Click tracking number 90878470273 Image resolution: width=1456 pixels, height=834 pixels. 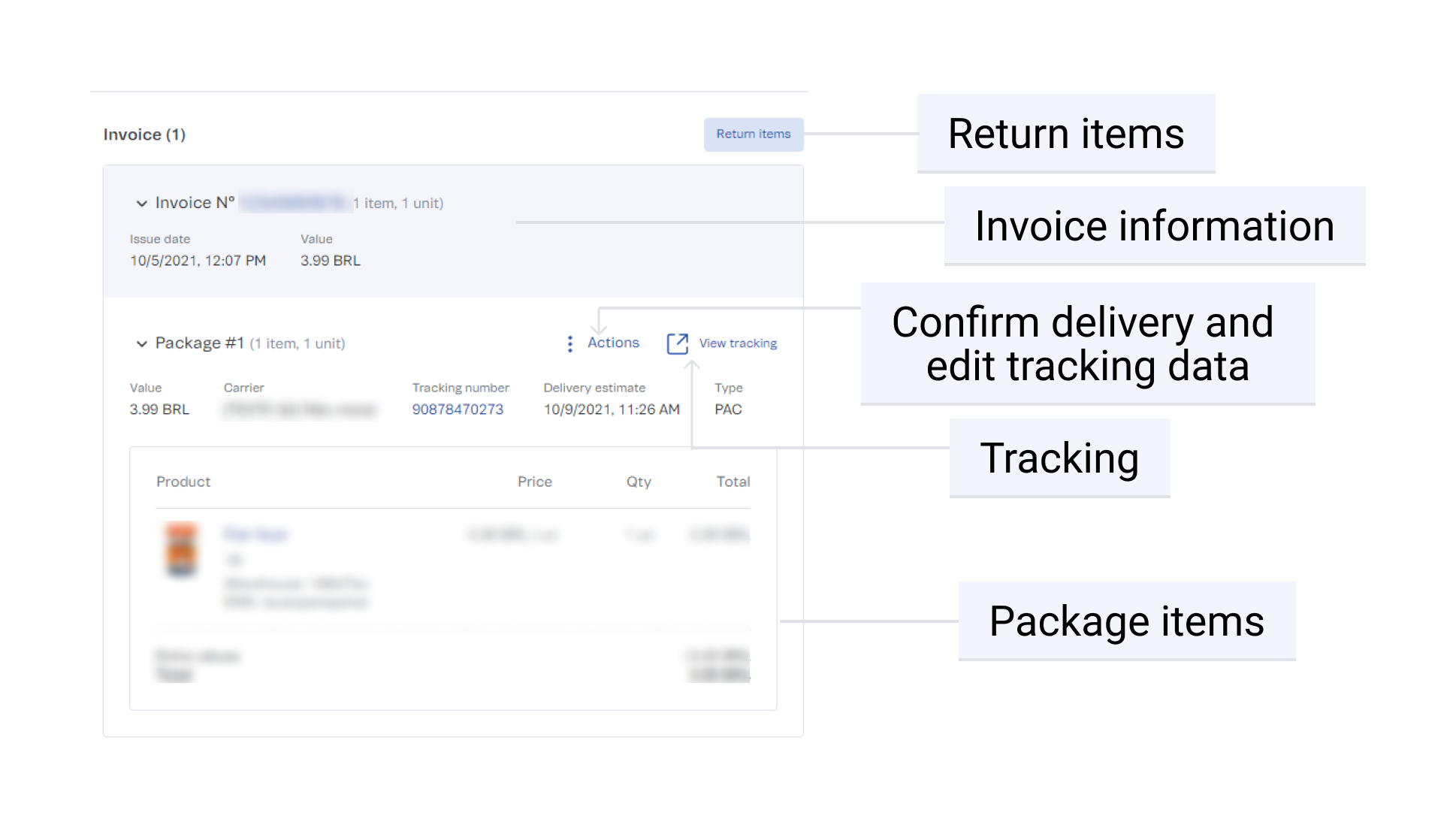pos(458,409)
